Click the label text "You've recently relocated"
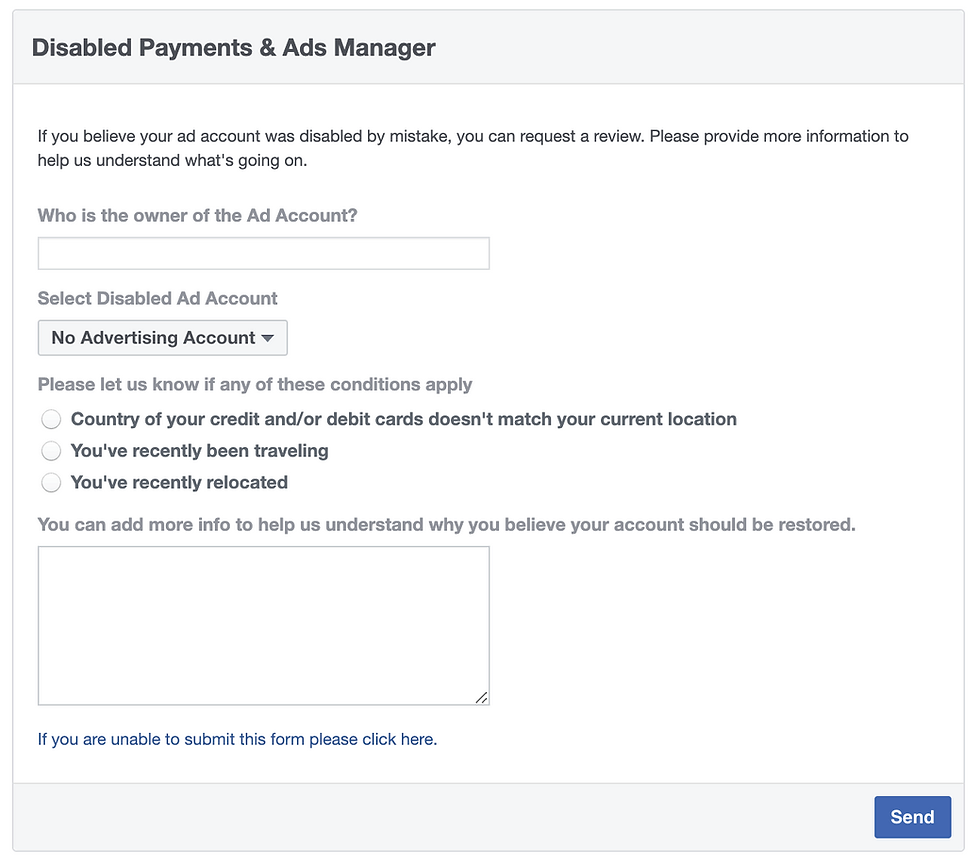Screen dimensions: 980x864 [179, 483]
